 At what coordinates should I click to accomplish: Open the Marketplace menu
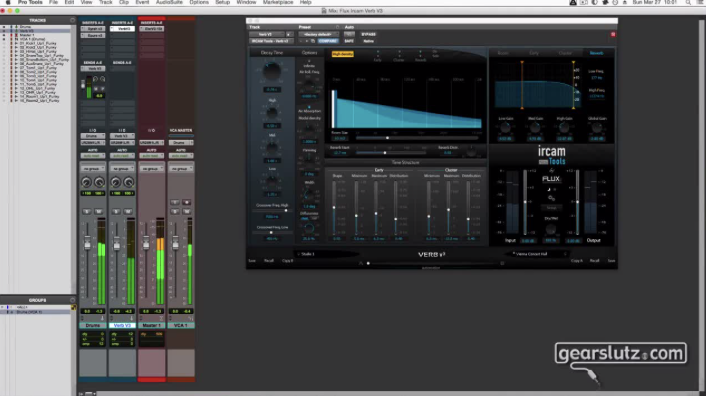click(278, 2)
